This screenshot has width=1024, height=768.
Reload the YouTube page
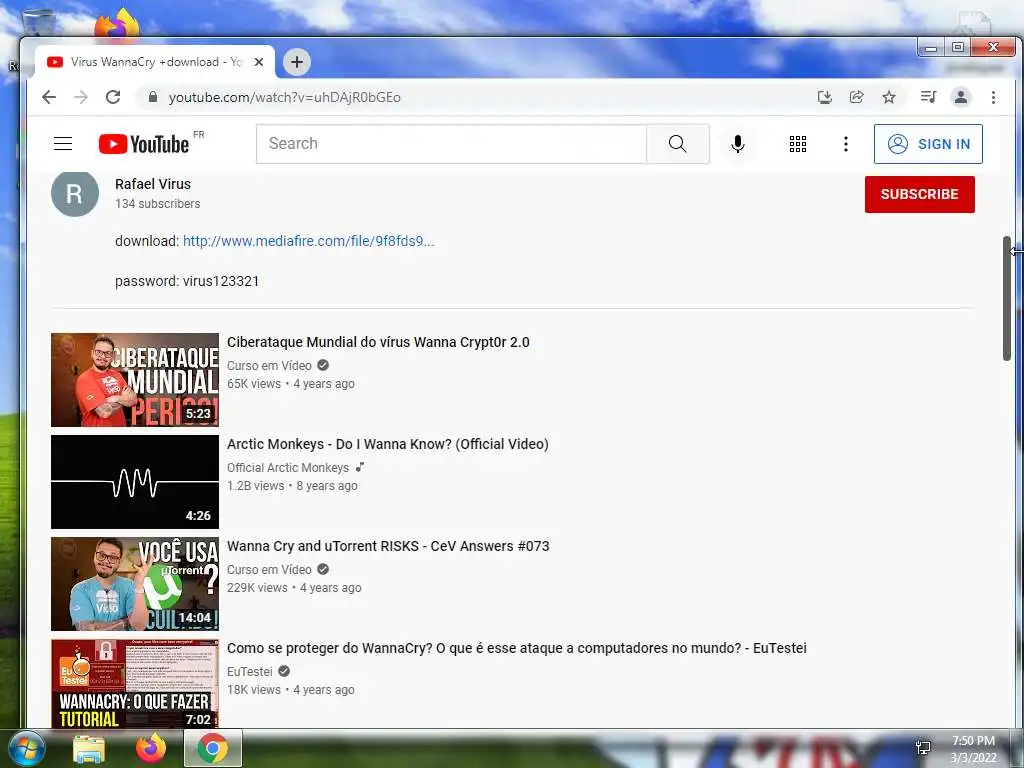tap(113, 97)
